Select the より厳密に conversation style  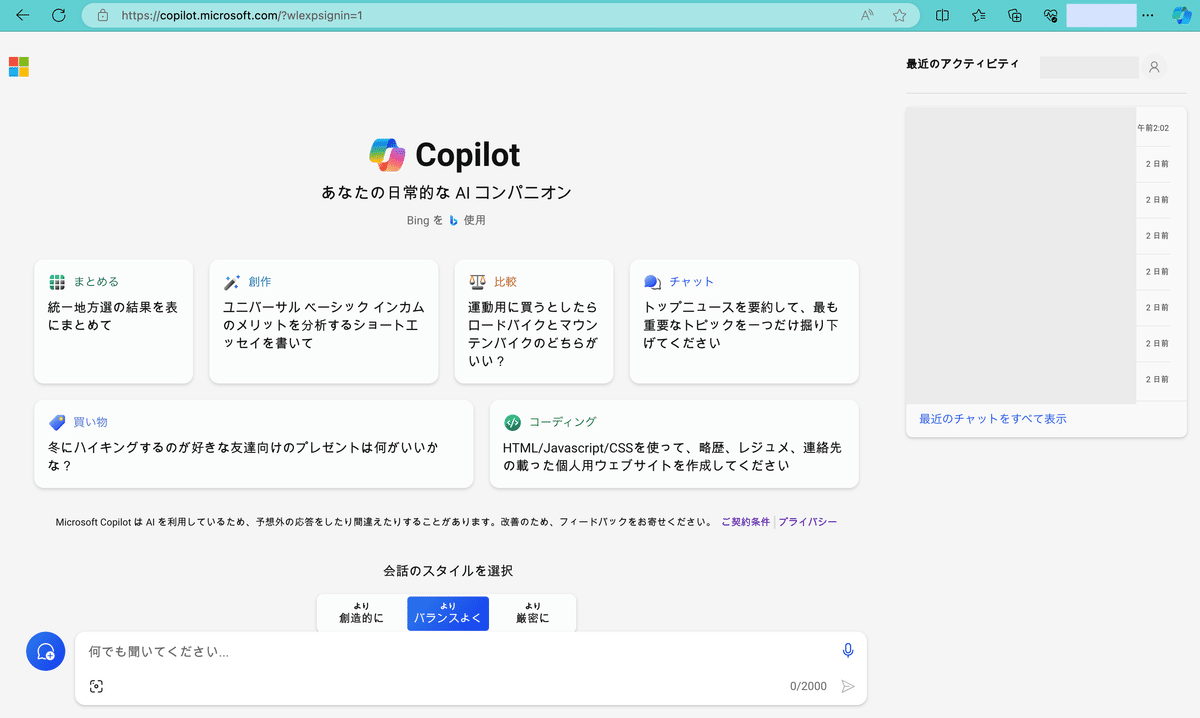pos(532,613)
